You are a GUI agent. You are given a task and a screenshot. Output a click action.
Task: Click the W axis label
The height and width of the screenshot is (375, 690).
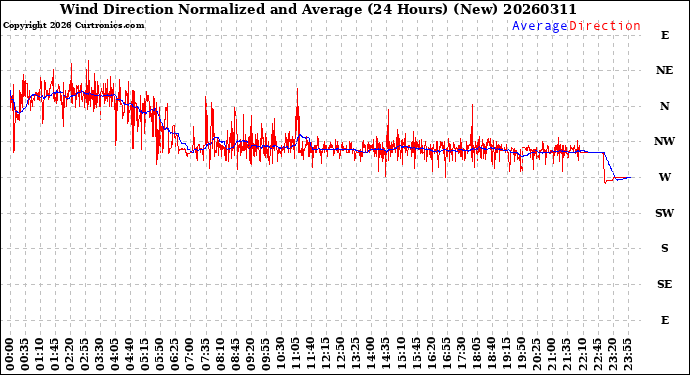pyautogui.click(x=664, y=177)
